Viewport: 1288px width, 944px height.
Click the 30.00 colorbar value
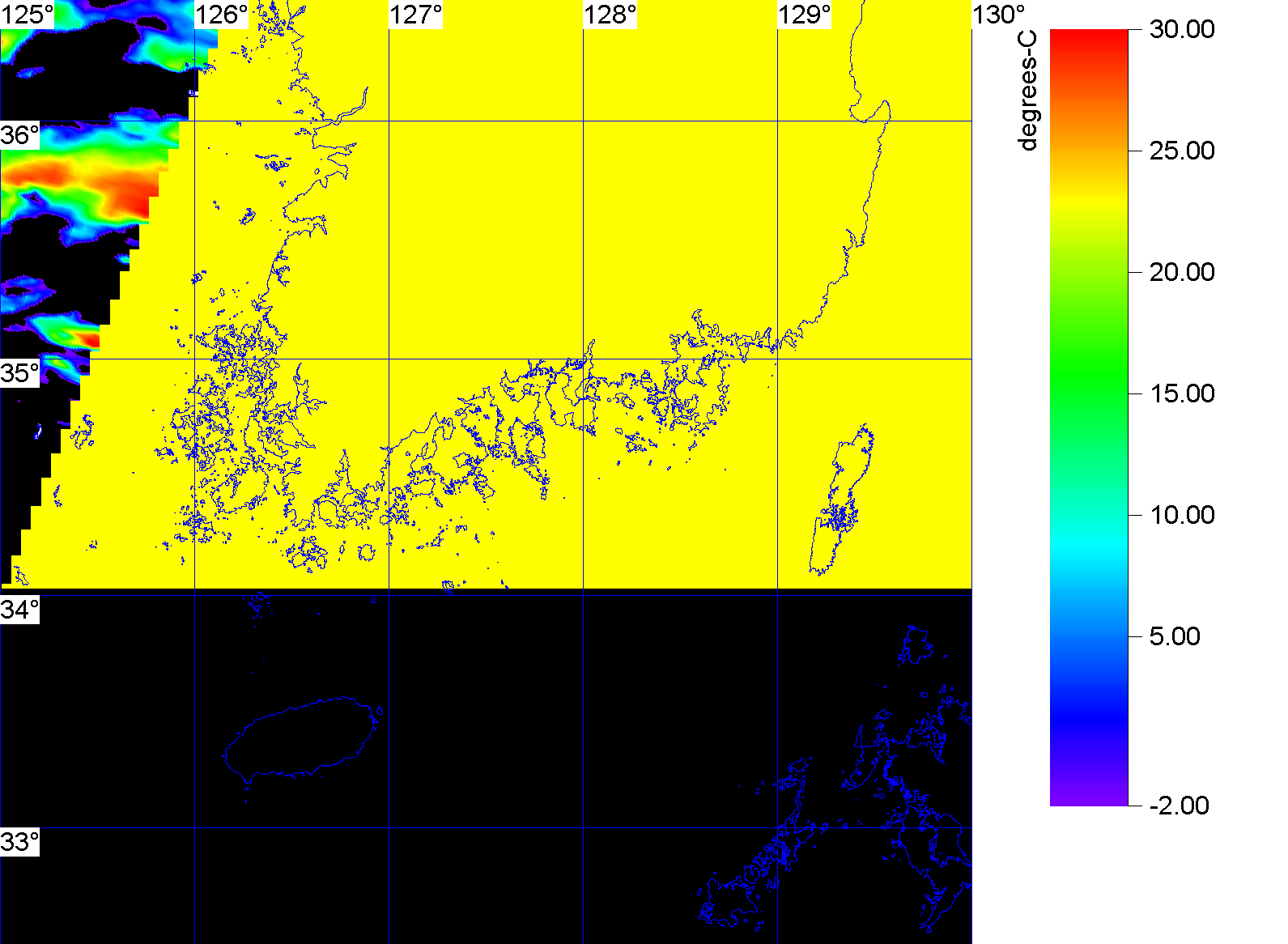point(1182,29)
